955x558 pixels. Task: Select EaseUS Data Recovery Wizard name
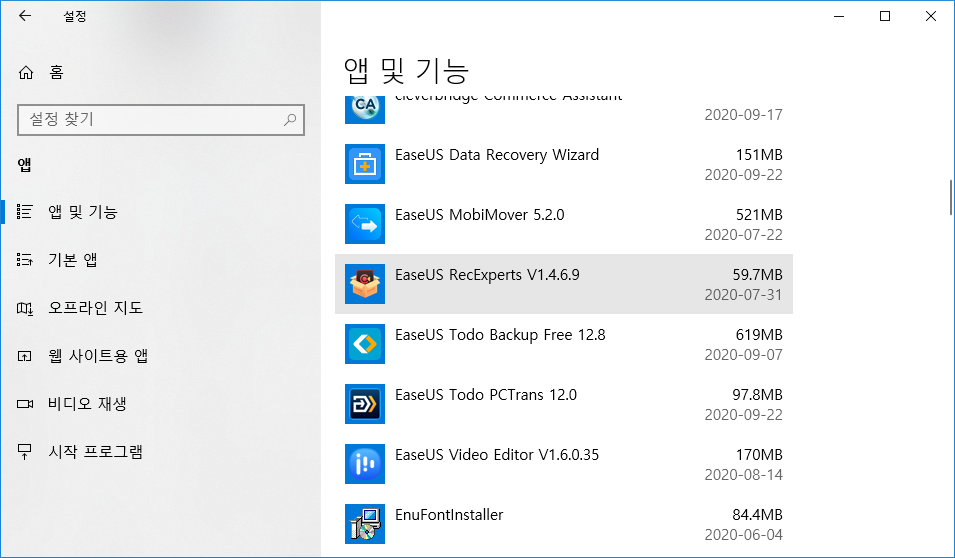click(497, 155)
